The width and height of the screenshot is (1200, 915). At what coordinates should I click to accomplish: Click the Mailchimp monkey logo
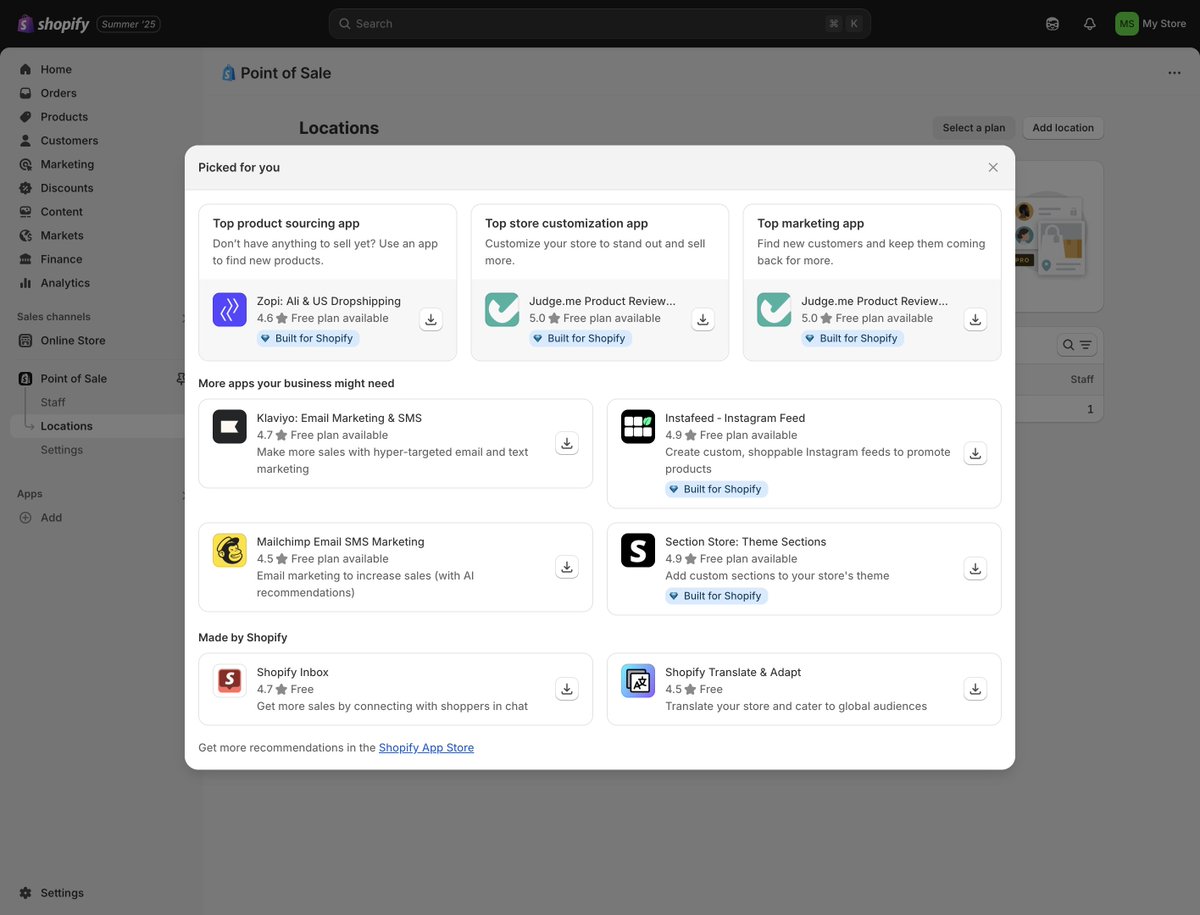230,550
